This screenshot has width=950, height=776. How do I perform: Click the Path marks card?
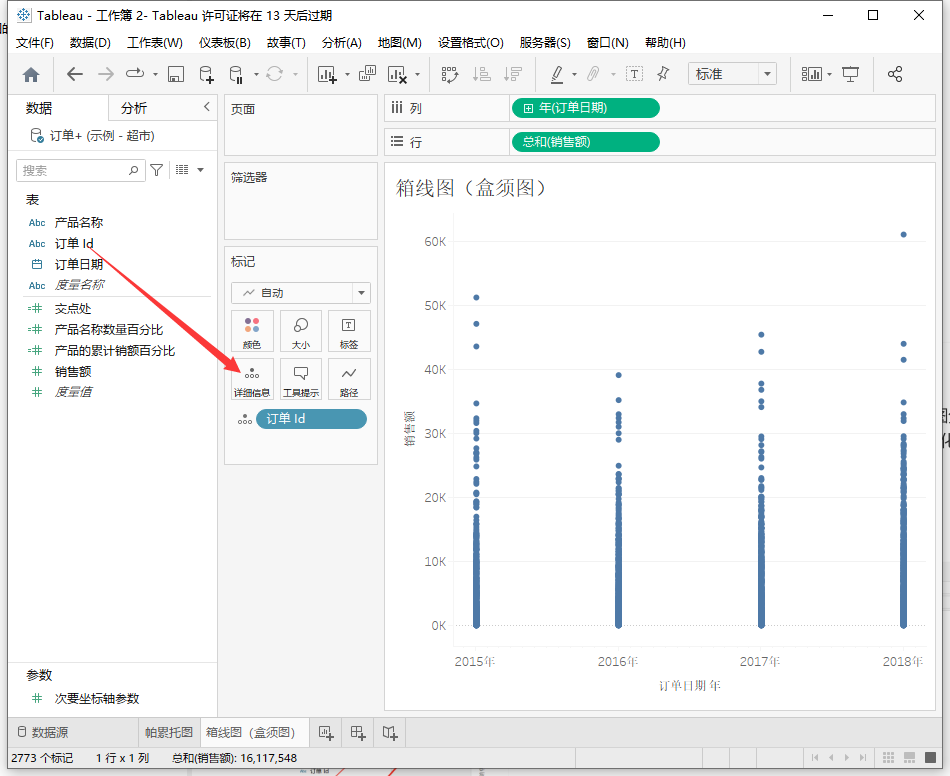tap(349, 379)
